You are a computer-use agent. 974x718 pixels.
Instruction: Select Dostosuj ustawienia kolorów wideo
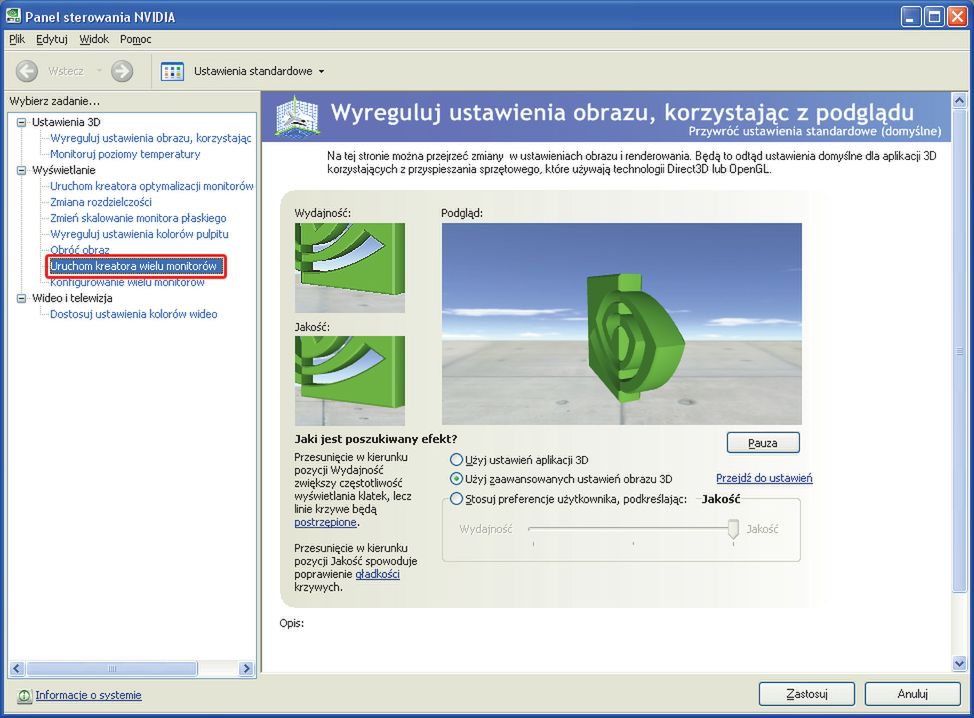(134, 314)
